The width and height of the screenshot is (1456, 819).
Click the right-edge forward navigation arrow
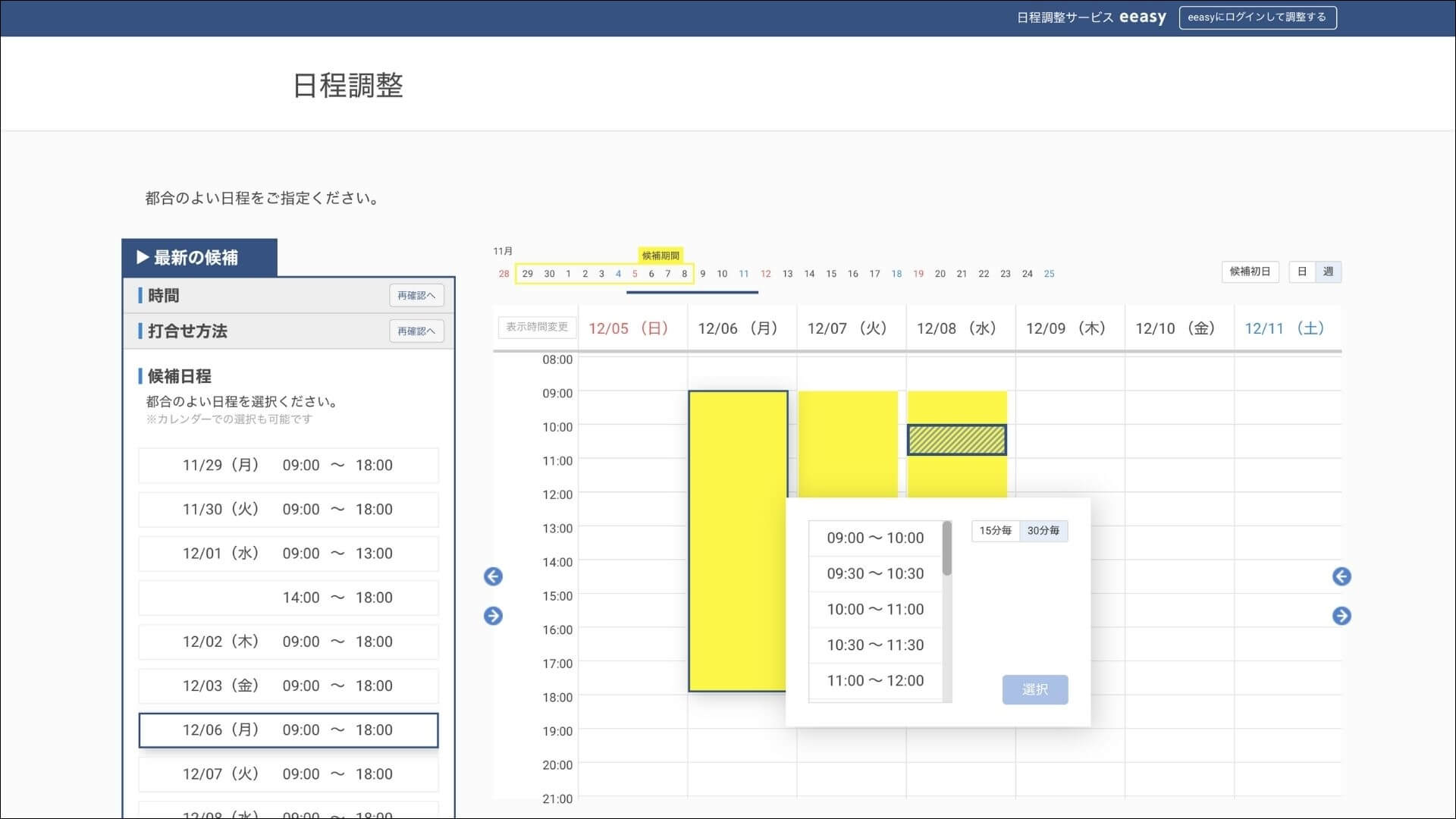pyautogui.click(x=1342, y=616)
